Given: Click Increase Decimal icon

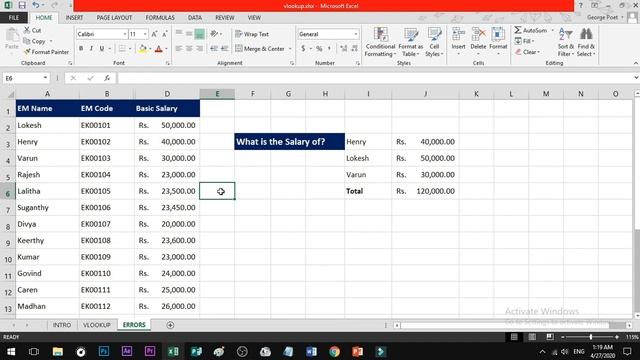Looking at the screenshot, I should point(343,49).
